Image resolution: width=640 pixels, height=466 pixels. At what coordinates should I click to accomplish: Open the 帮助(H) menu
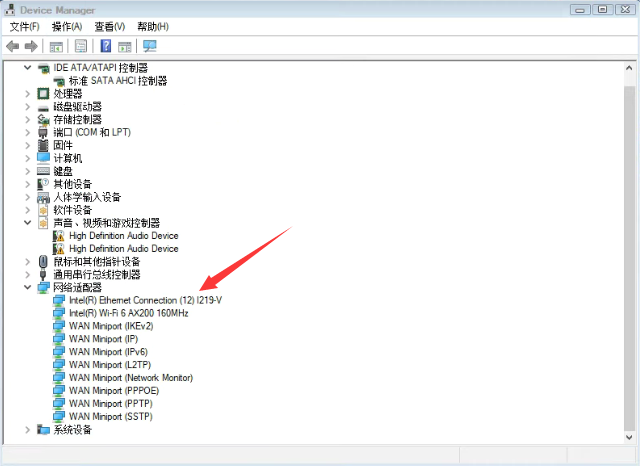click(153, 26)
